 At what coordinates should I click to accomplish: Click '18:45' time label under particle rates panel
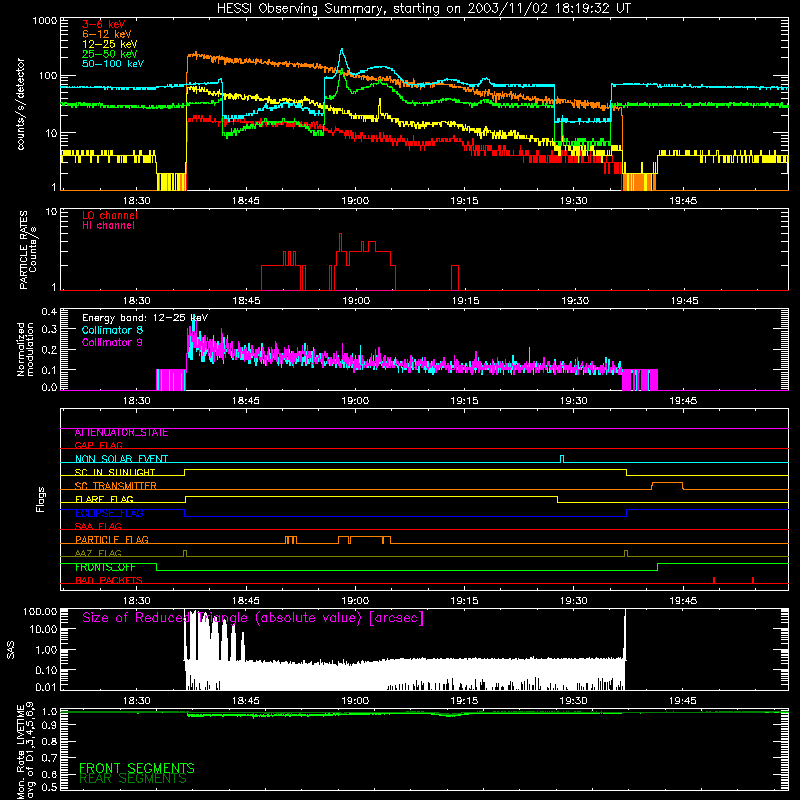click(x=246, y=301)
